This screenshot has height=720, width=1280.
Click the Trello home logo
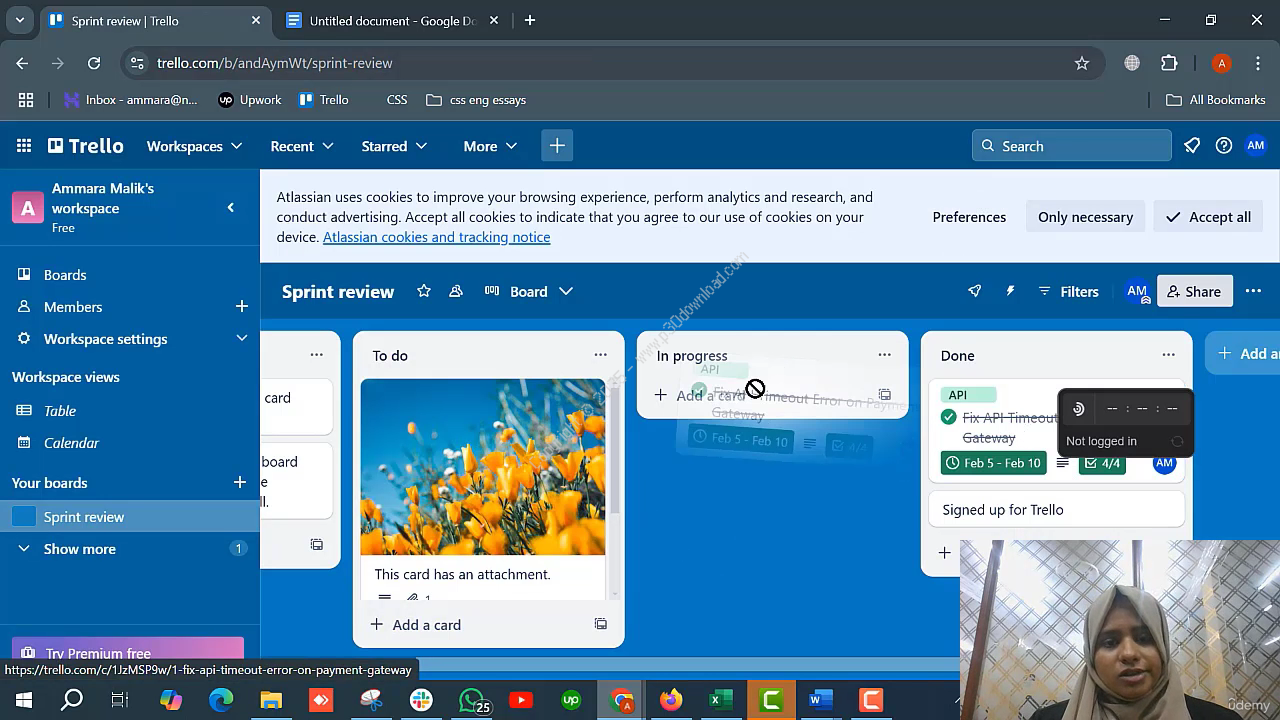click(86, 146)
